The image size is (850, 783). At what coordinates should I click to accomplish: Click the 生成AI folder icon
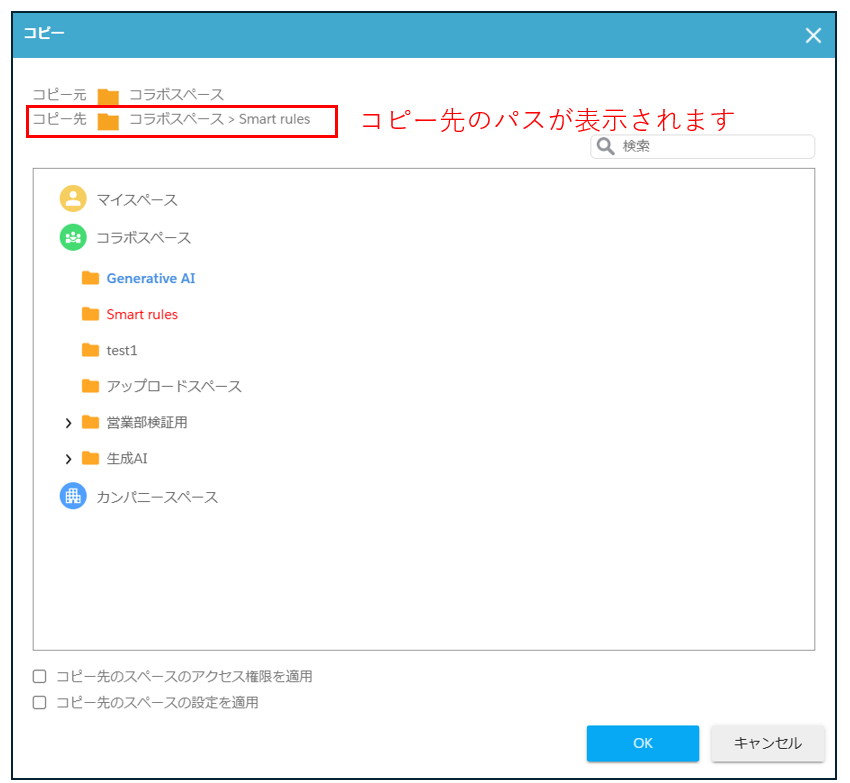pos(90,458)
